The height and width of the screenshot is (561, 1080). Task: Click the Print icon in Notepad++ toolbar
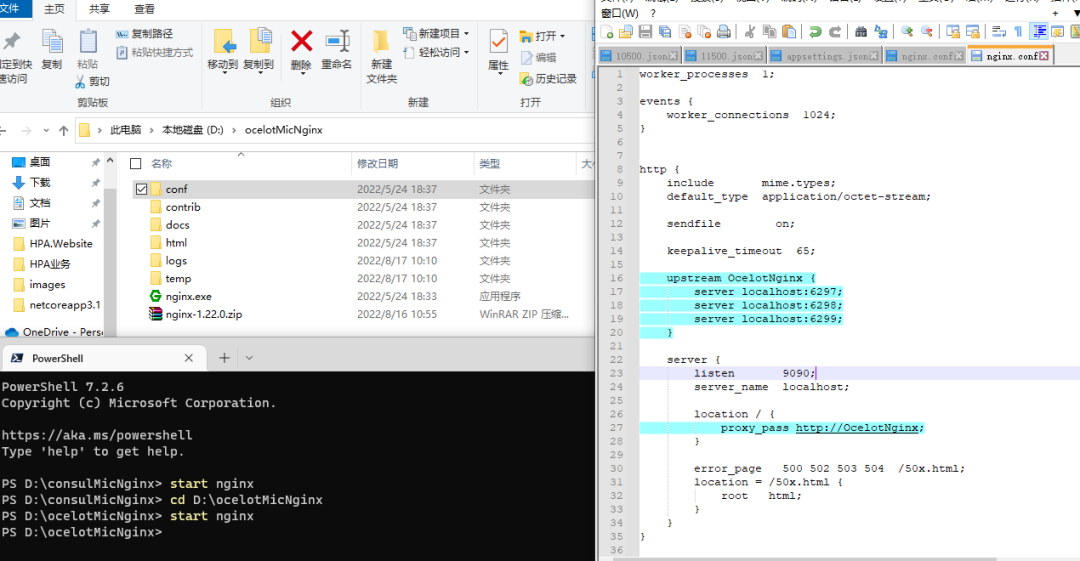723,32
